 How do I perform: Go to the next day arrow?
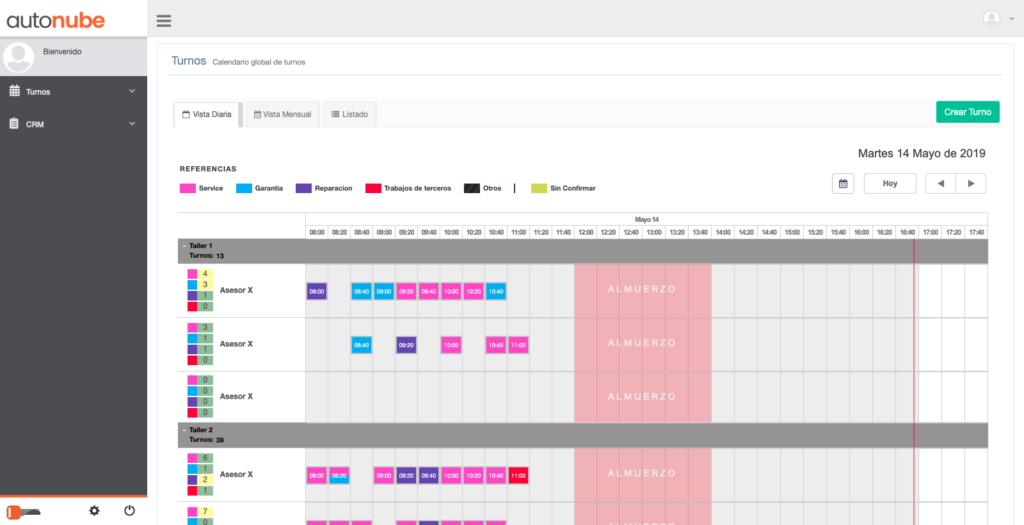tap(971, 183)
